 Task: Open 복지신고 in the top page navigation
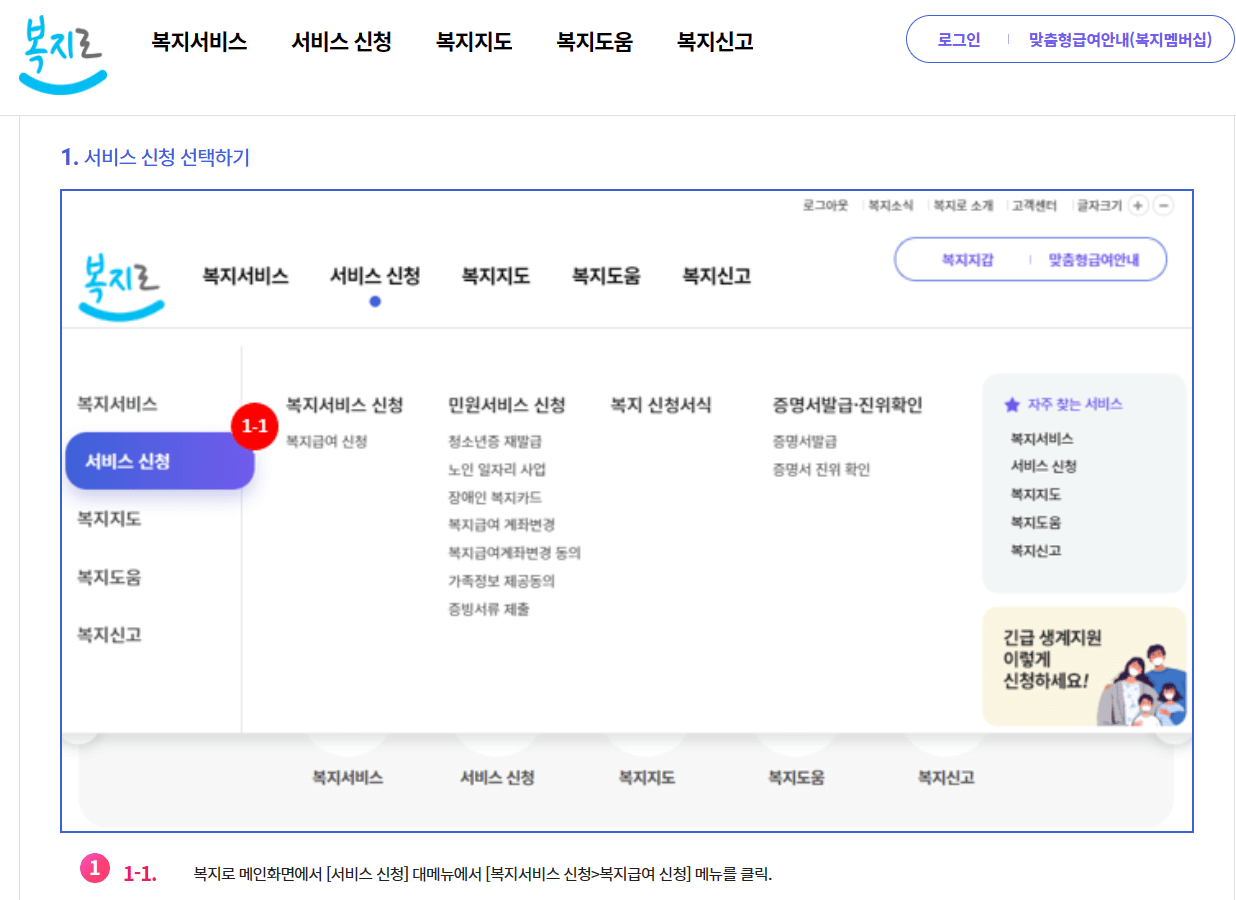point(715,42)
